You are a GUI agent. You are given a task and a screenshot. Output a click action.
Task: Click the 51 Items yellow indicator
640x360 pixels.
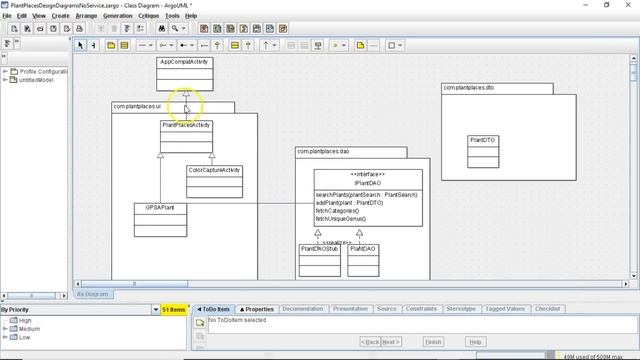(174, 309)
